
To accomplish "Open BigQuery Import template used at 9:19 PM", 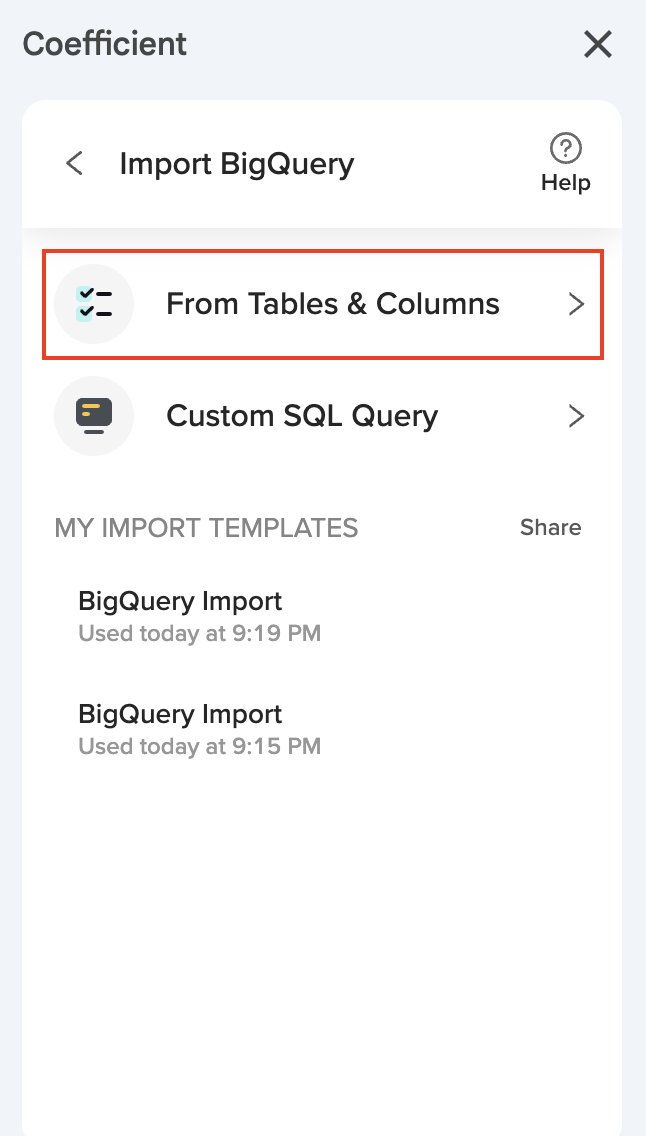I will (x=180, y=601).
